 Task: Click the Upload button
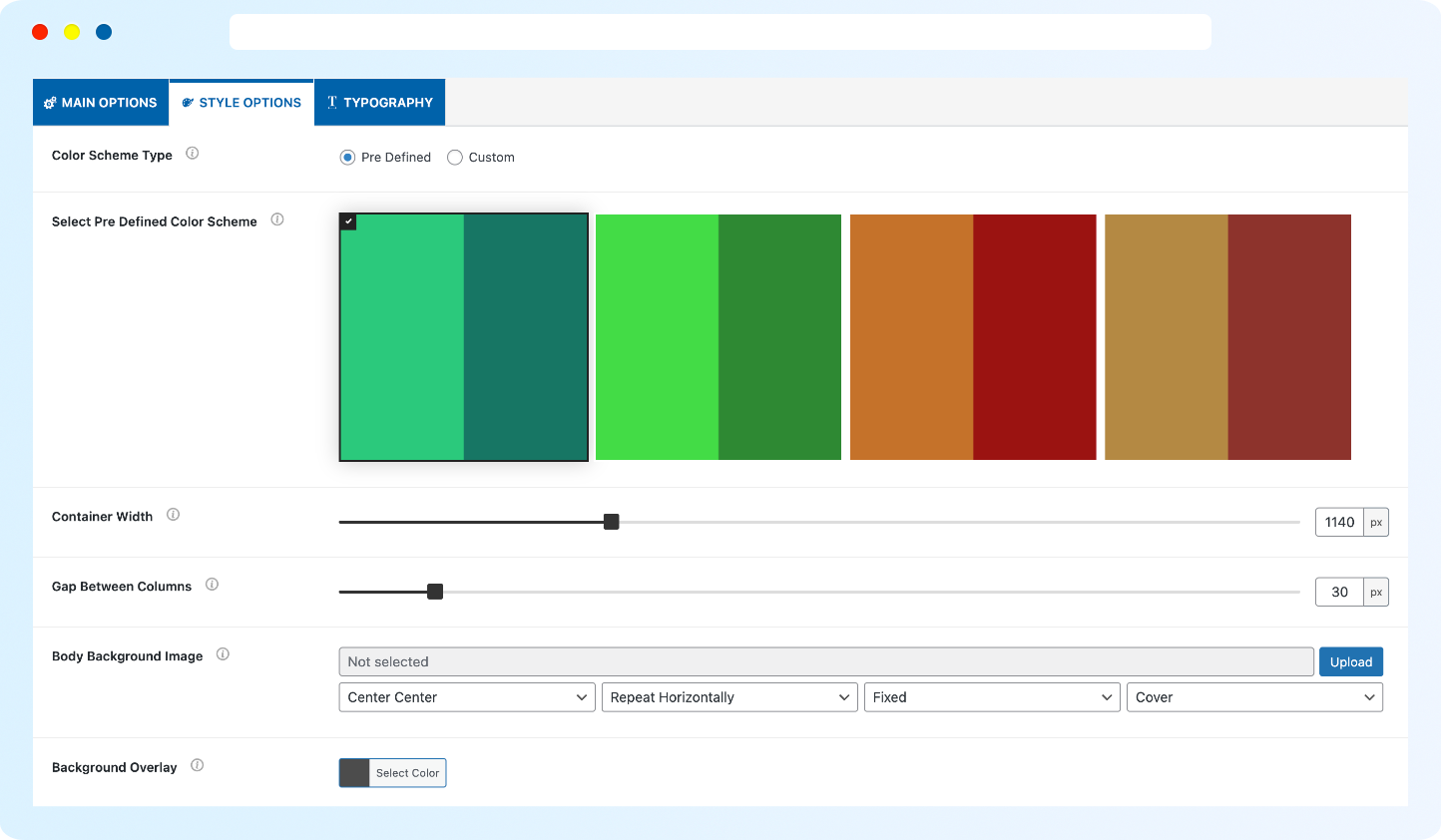(1350, 662)
